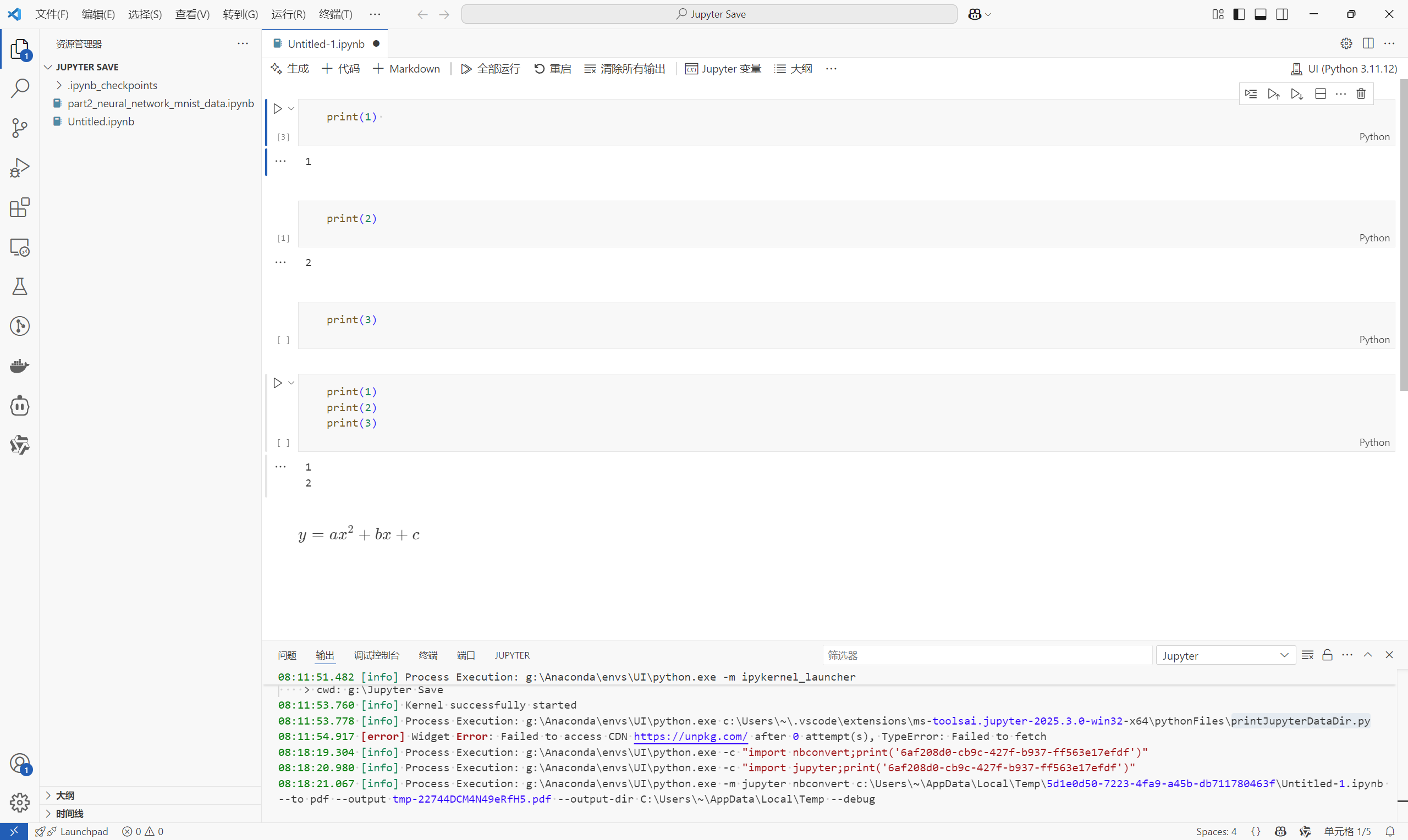
Task: Expand run options beside print(1) cell
Action: tap(291, 109)
